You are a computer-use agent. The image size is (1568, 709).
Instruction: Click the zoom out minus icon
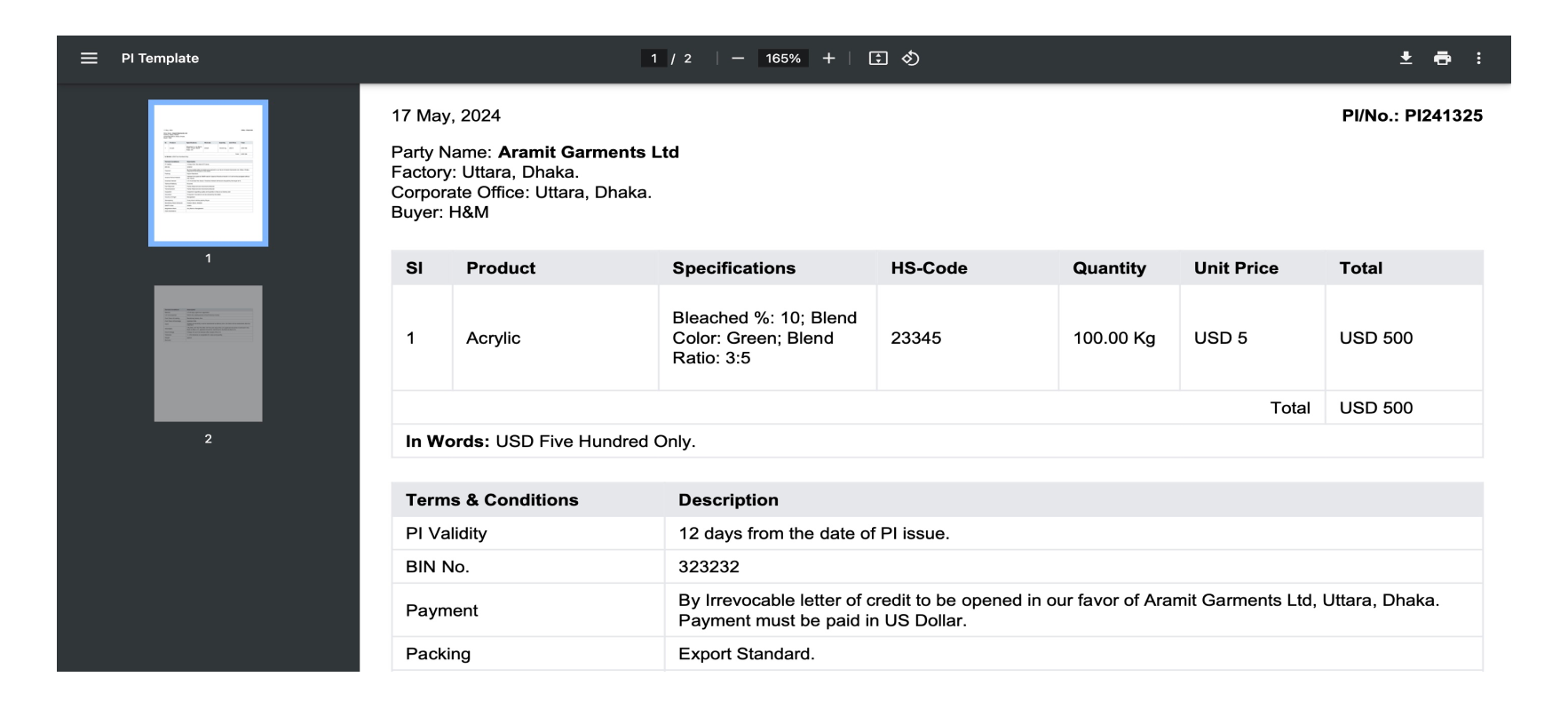pyautogui.click(x=738, y=59)
